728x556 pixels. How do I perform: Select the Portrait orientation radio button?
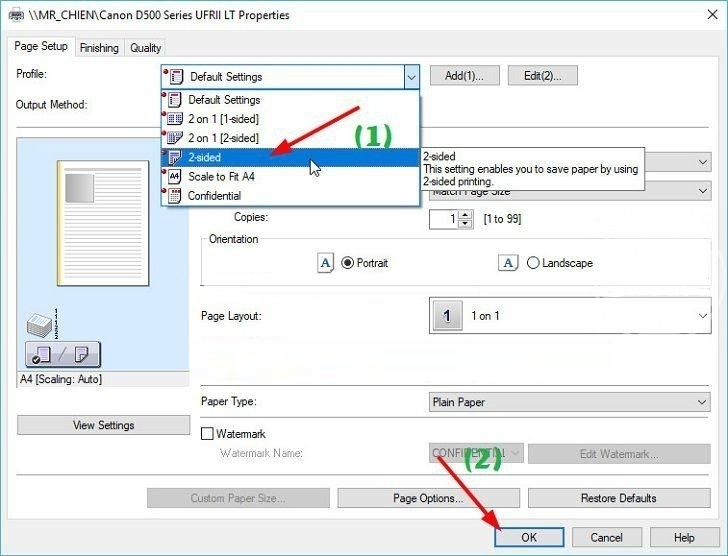[x=347, y=263]
